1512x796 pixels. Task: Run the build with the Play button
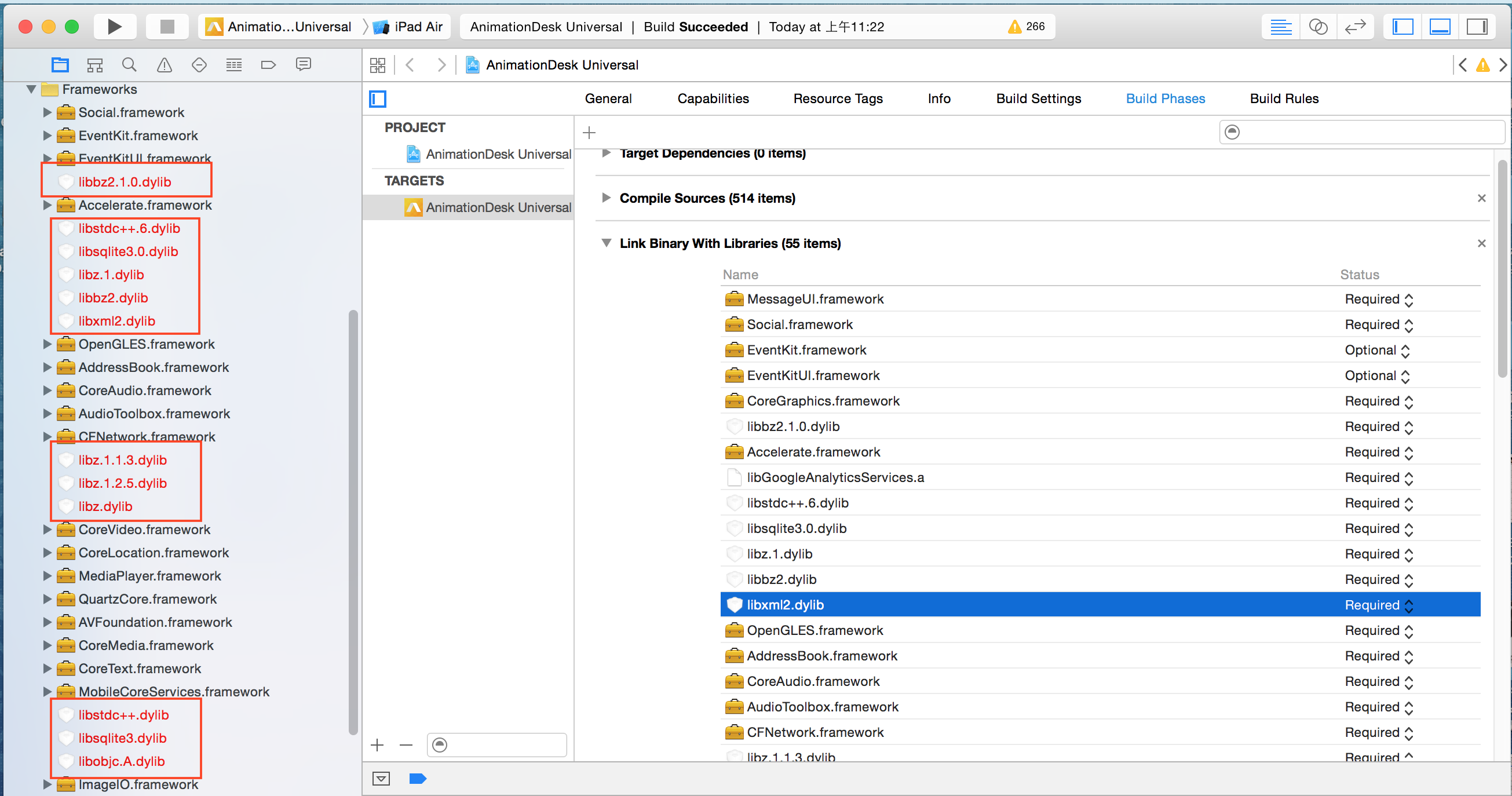(x=115, y=27)
